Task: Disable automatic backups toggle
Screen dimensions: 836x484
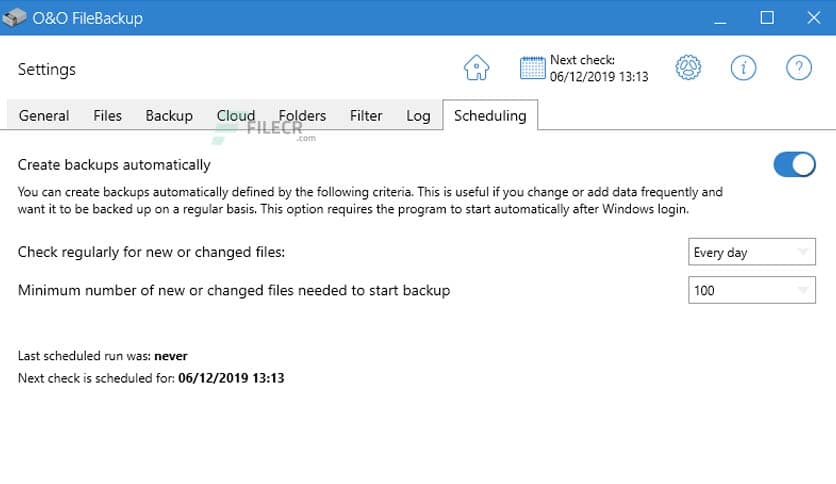Action: click(794, 164)
